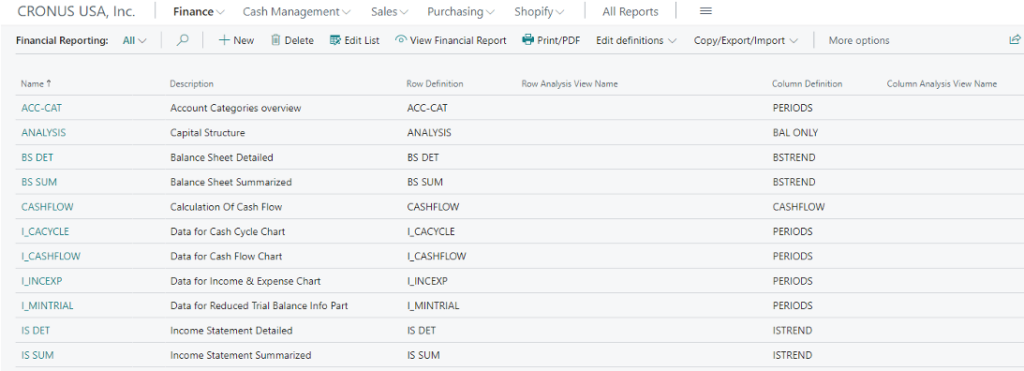This screenshot has height=371, width=1024.
Task: Click the New plus icon
Action: [224, 40]
